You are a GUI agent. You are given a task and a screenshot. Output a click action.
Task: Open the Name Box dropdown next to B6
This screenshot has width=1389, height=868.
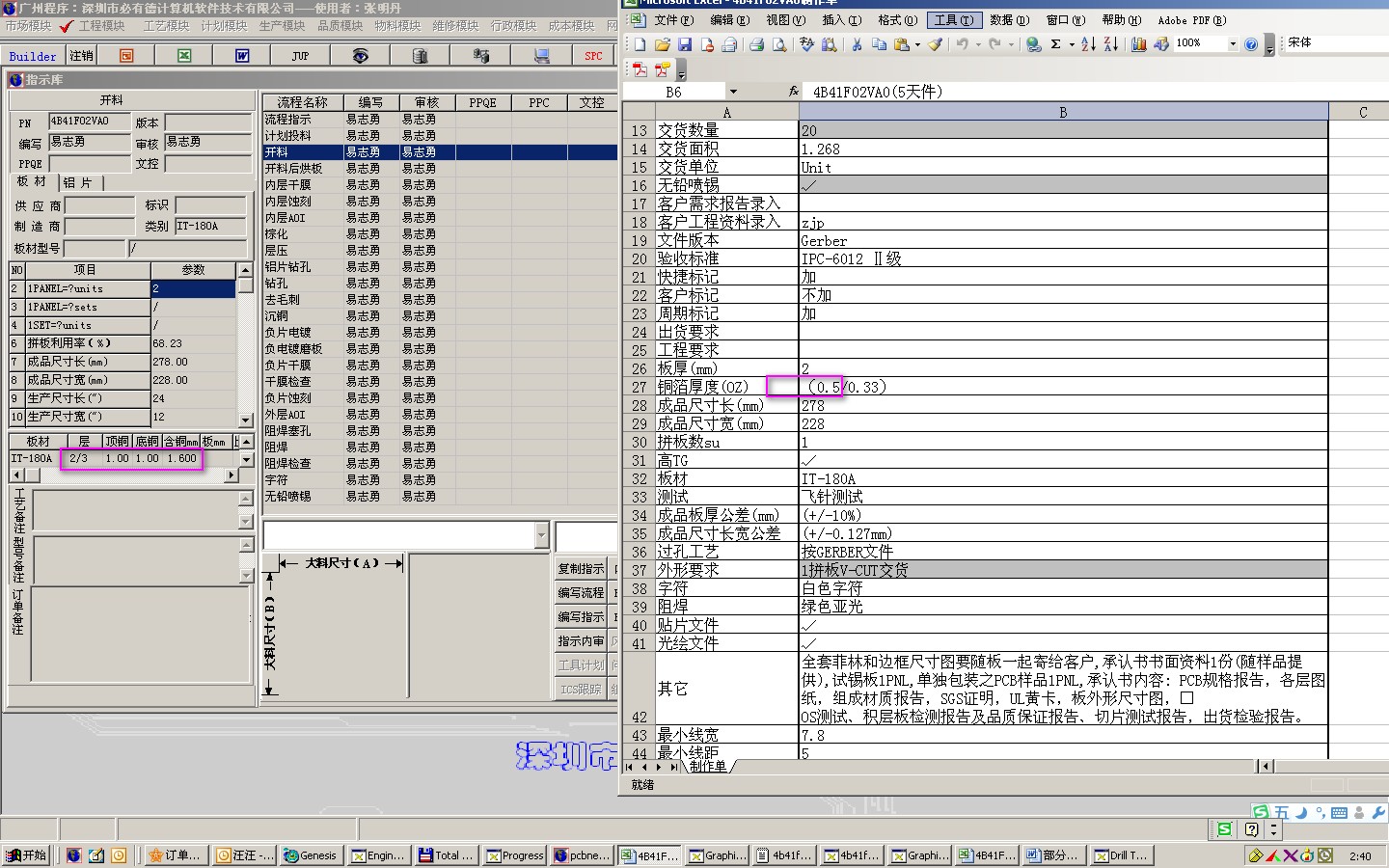click(733, 92)
